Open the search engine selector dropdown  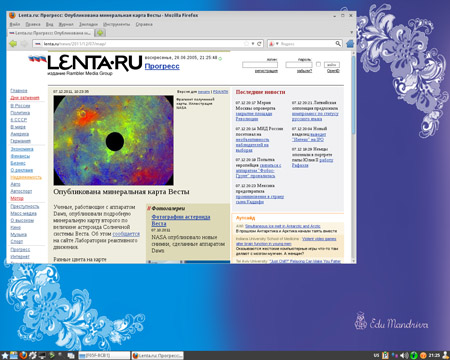point(274,44)
